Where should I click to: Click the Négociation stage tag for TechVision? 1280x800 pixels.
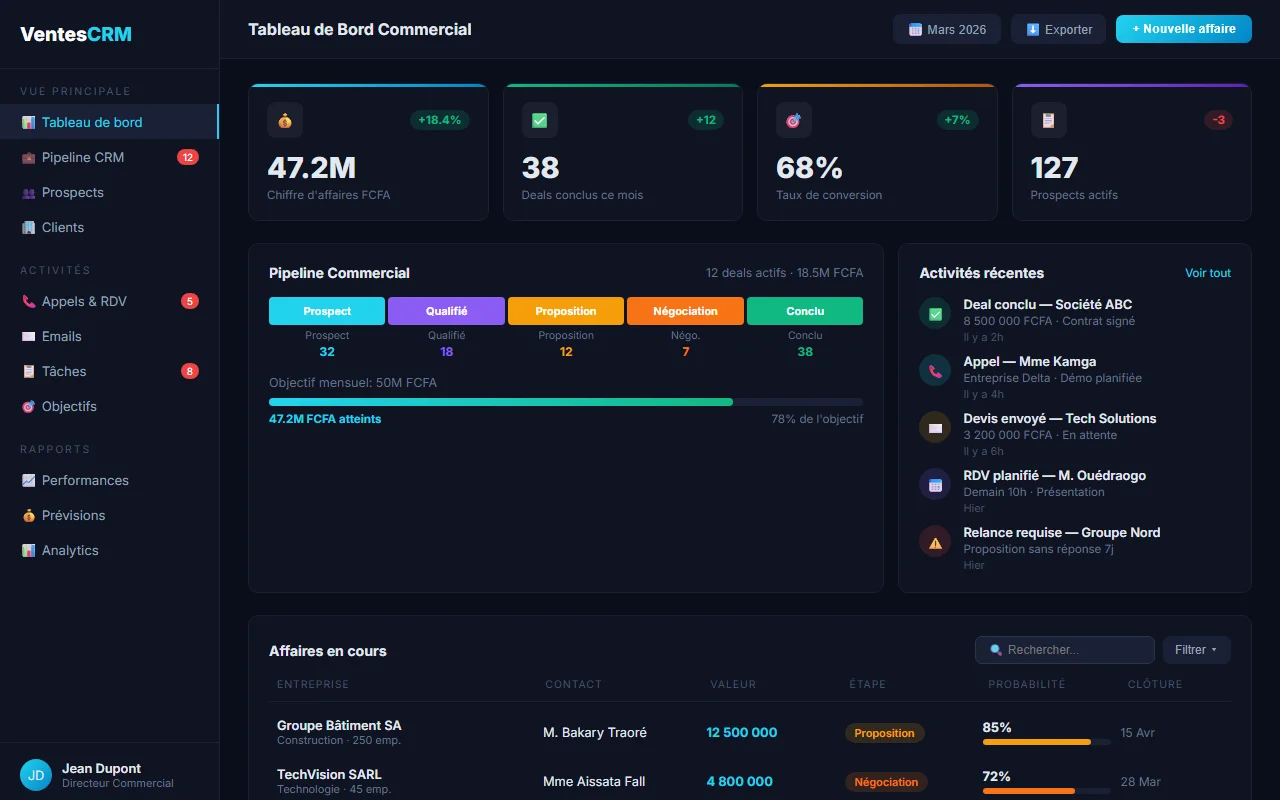click(x=886, y=782)
